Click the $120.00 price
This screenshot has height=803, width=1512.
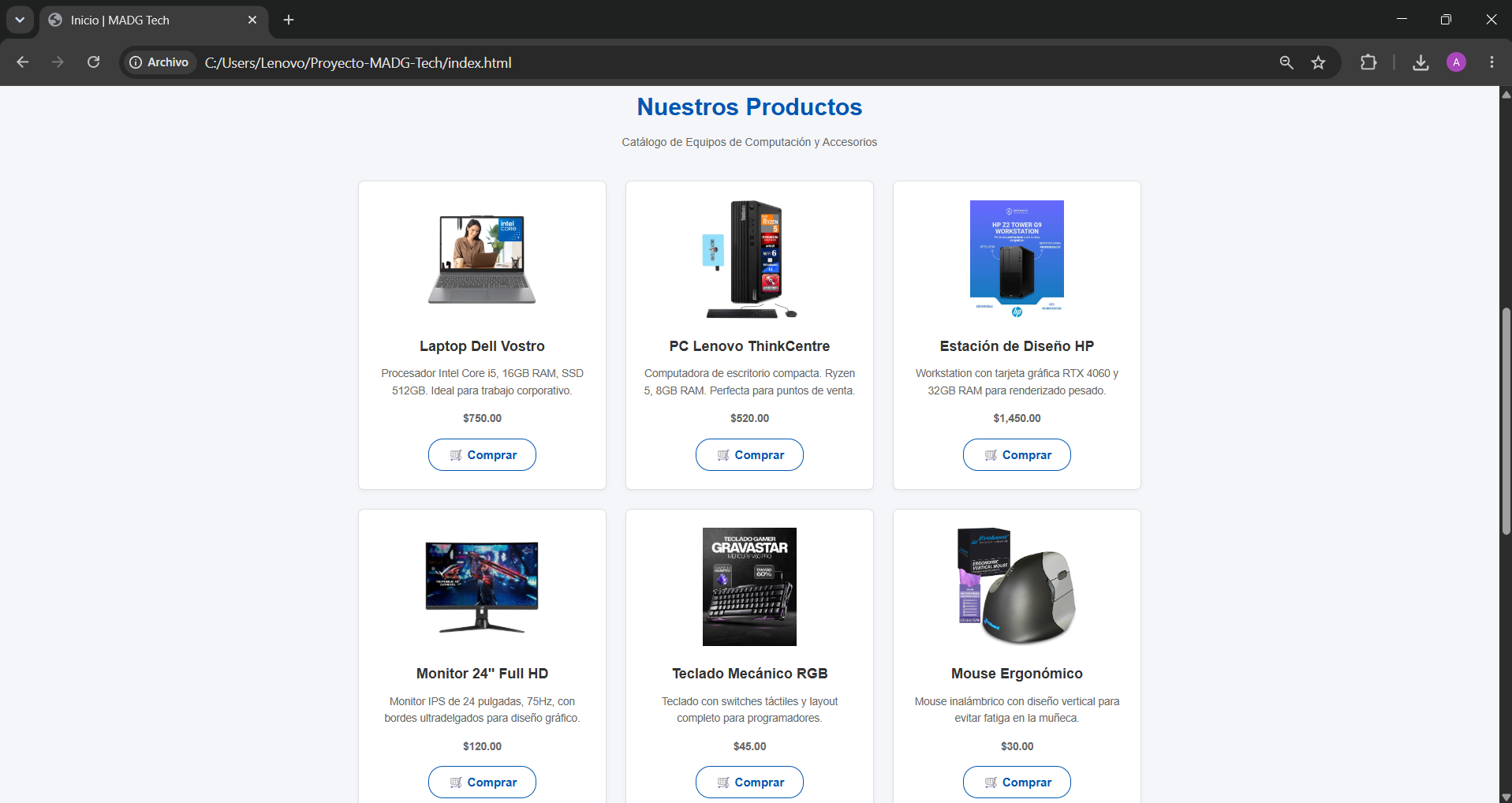tap(482, 746)
